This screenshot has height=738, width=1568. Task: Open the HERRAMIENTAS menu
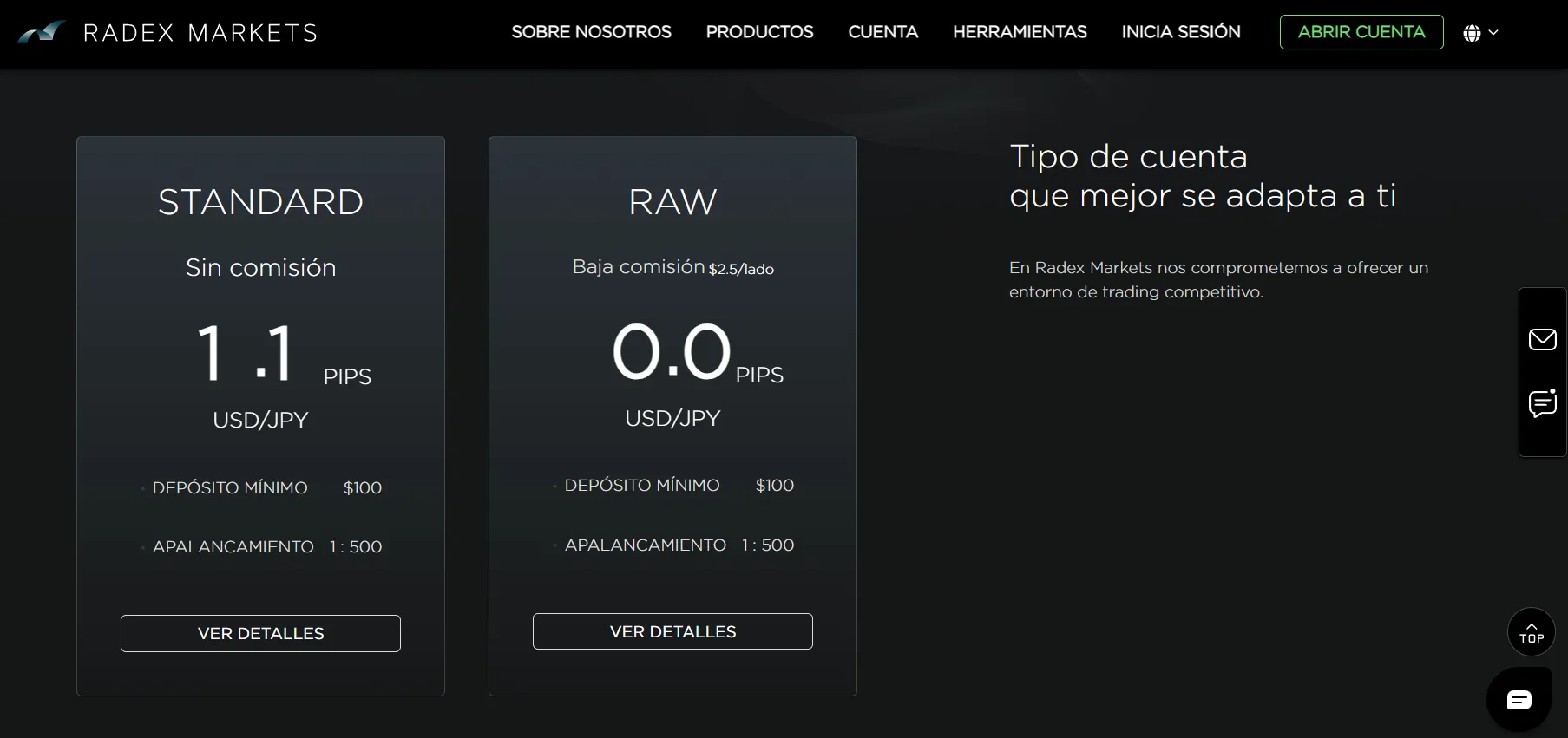coord(1020,32)
